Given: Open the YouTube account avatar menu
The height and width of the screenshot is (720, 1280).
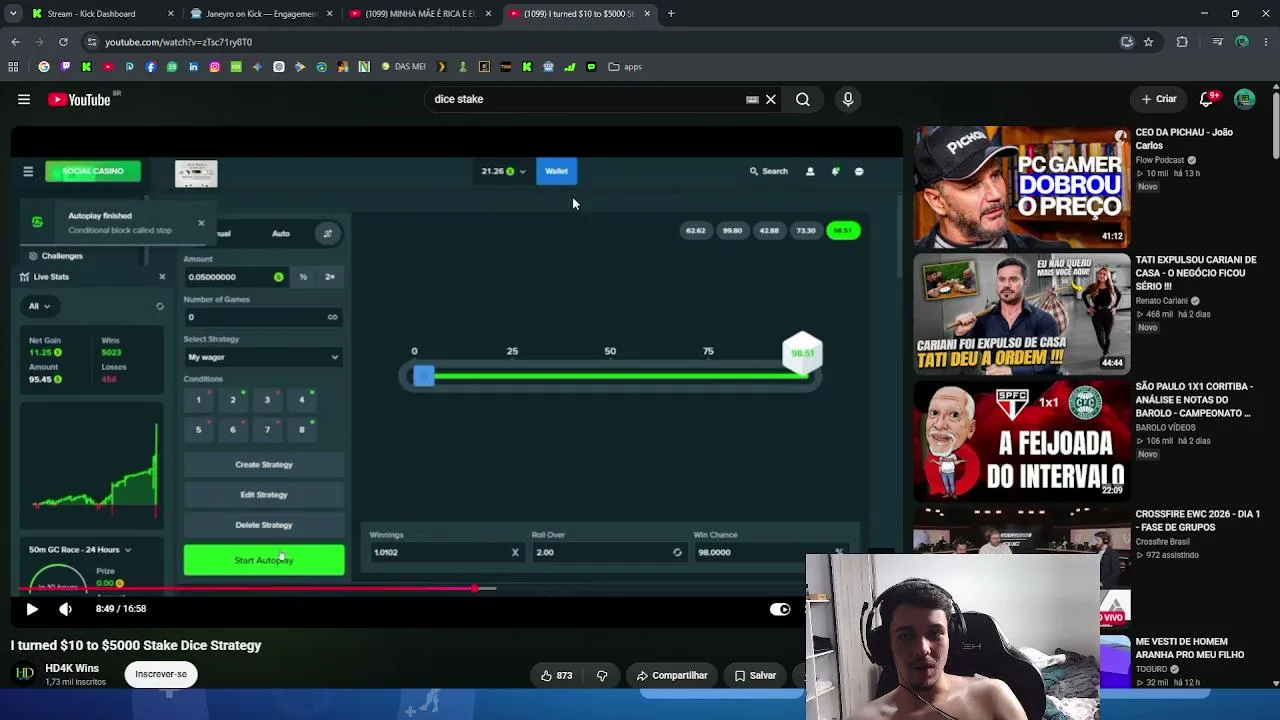Looking at the screenshot, I should (x=1245, y=99).
